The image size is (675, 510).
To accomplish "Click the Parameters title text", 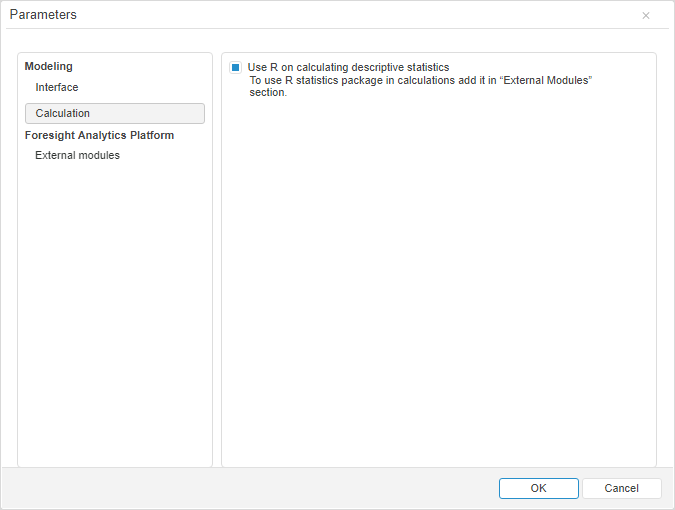I will [x=43, y=16].
